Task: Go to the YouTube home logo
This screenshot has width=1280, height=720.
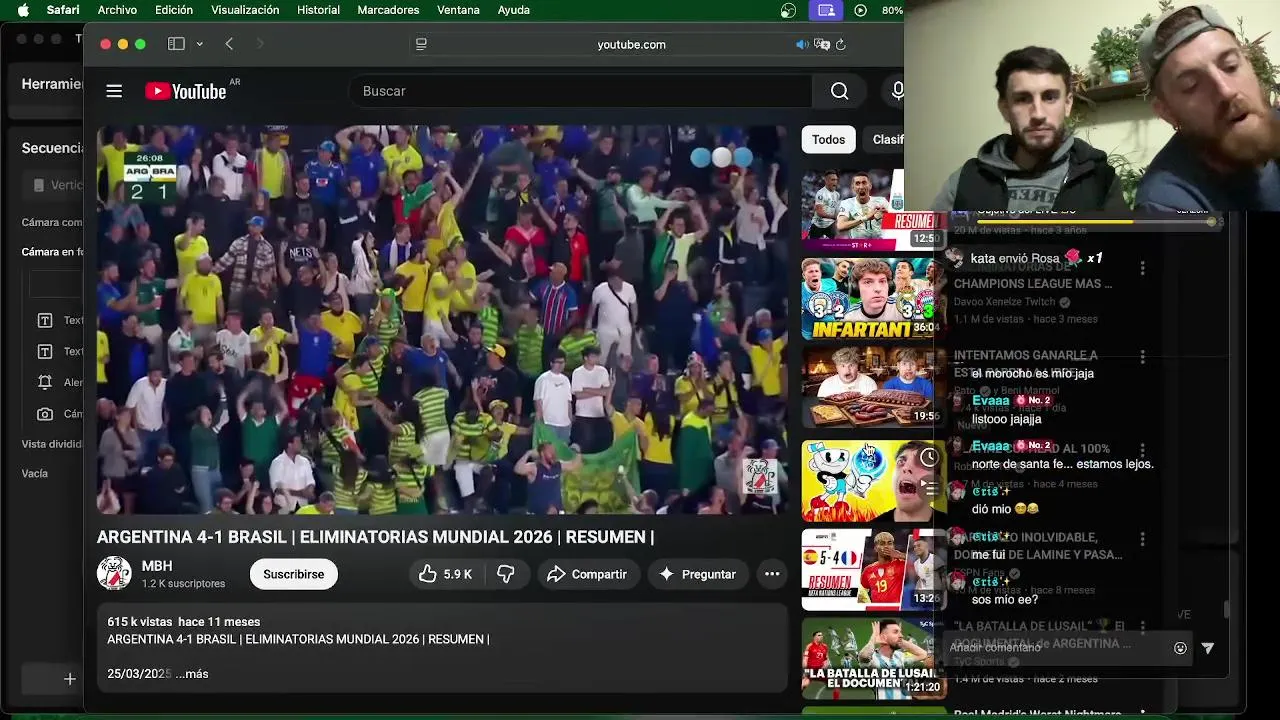Action: pos(186,91)
